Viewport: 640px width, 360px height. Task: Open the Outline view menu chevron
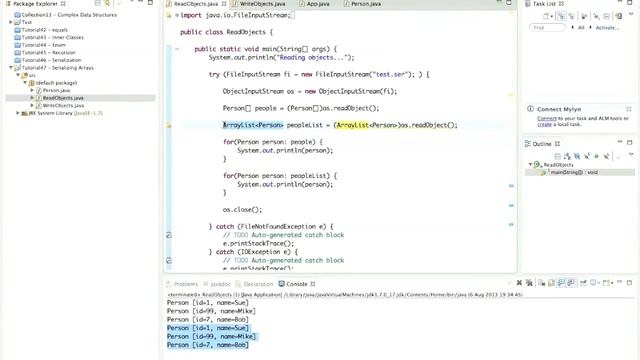pyautogui.click(x=631, y=154)
